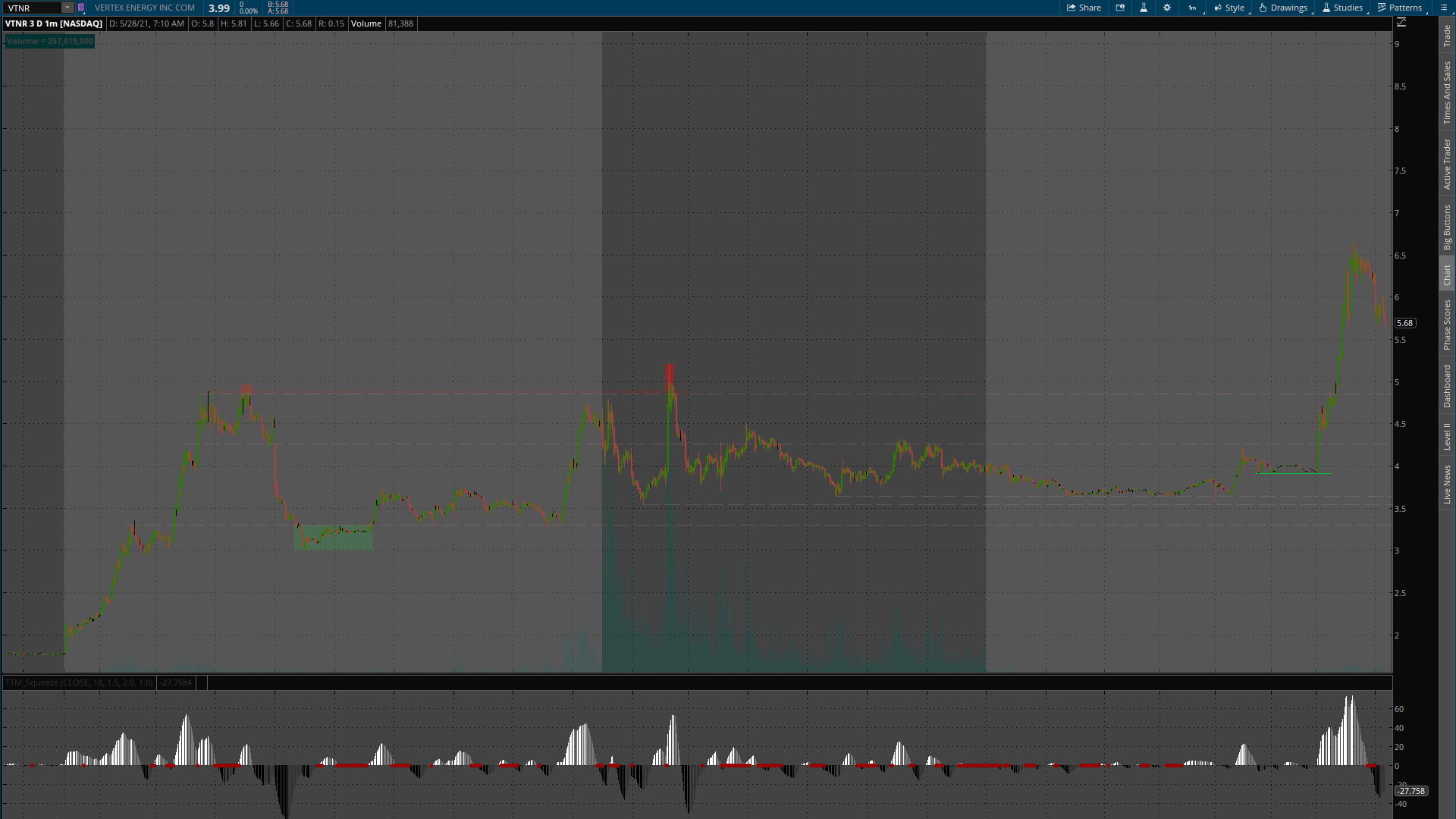Open Times And Sales side tab
Screen dimensions: 1456x819
pos(1447,93)
